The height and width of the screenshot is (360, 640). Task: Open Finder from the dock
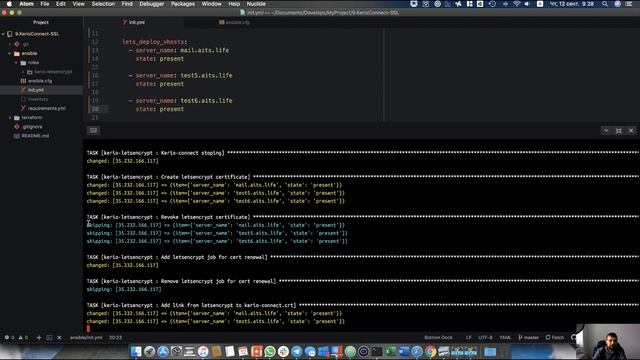pos(136,351)
